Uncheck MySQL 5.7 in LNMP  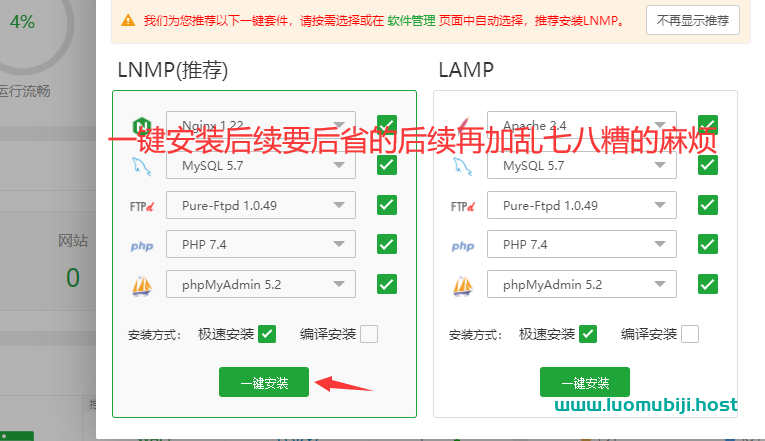[387, 165]
